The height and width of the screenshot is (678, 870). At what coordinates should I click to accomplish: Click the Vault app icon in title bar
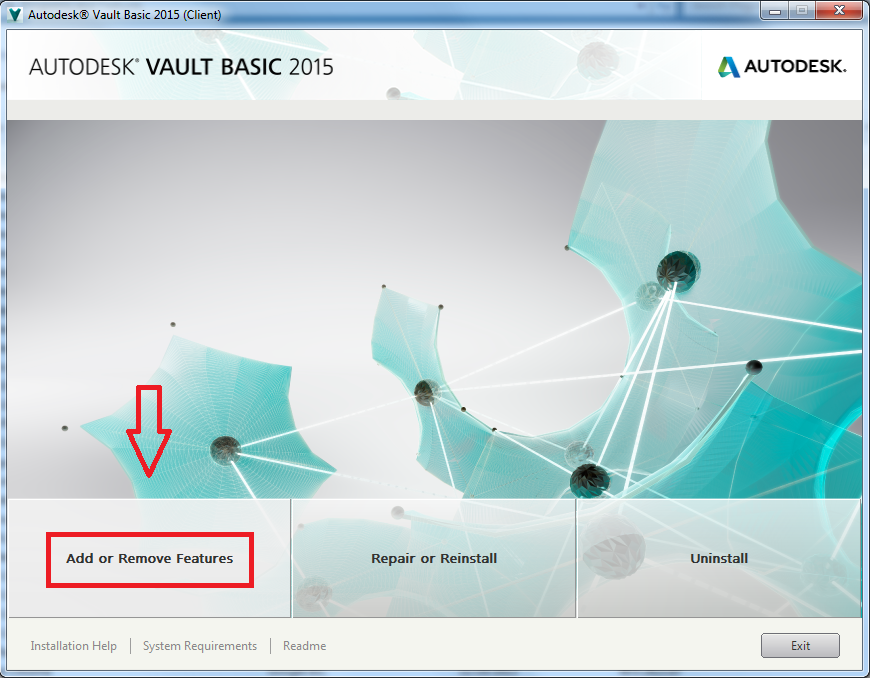coord(15,14)
